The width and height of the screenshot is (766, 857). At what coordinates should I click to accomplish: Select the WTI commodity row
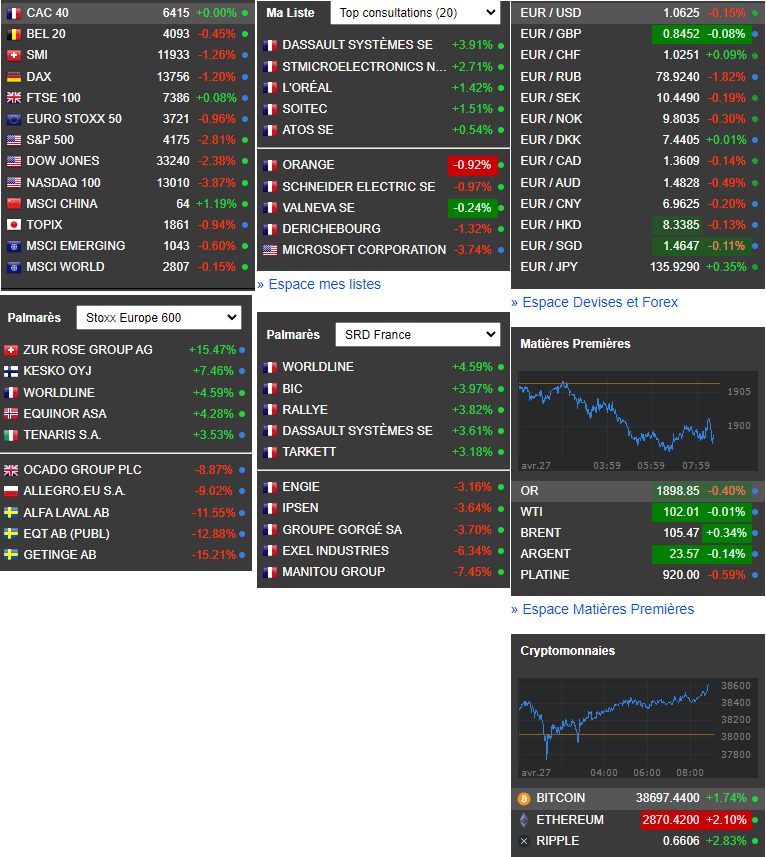[638, 512]
